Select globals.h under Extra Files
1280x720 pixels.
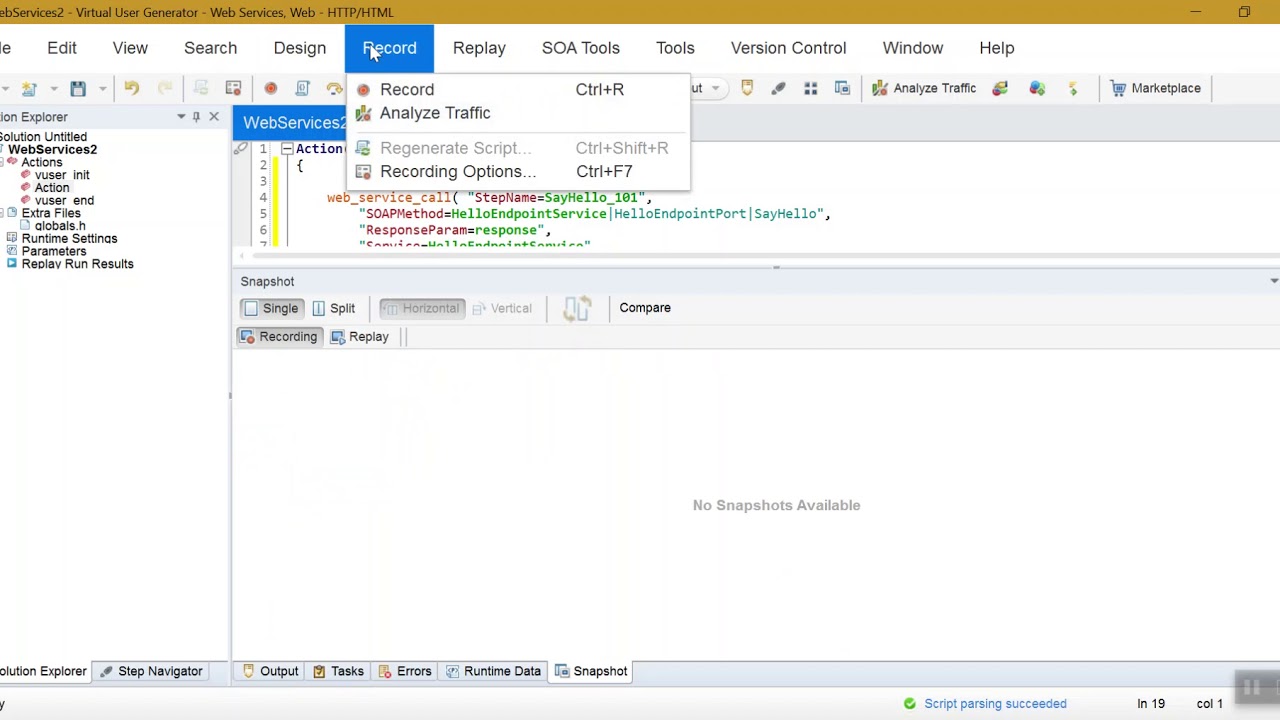60,226
